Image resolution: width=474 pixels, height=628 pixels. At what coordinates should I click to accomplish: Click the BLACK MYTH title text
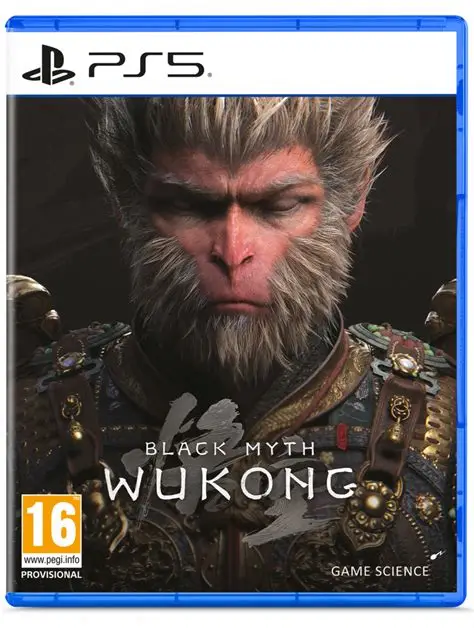230,449
